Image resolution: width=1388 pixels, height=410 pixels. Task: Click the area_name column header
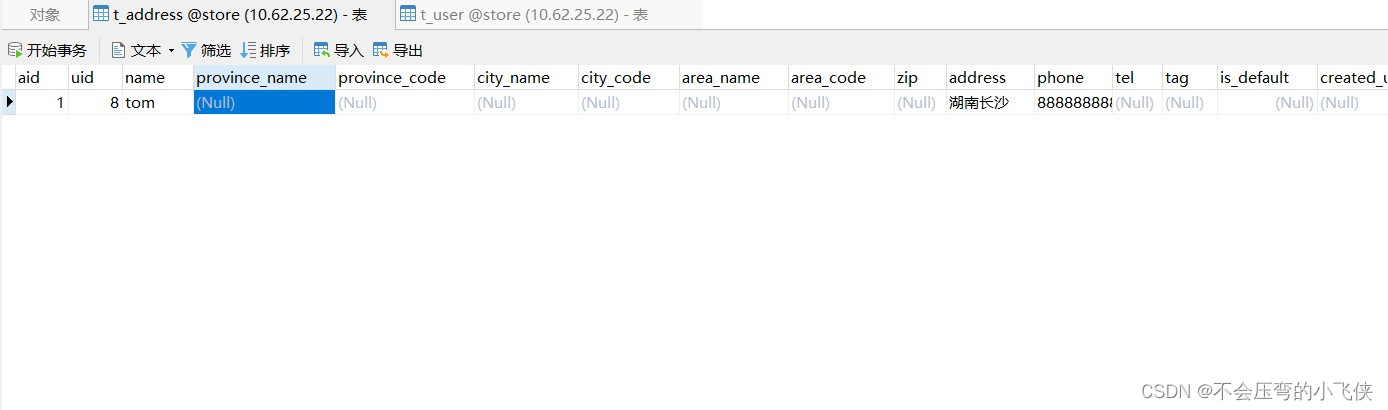tap(734, 77)
